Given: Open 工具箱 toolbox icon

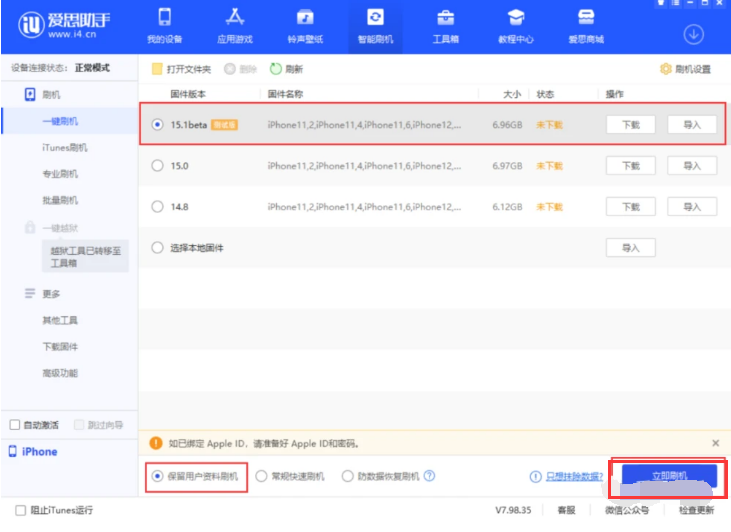Looking at the screenshot, I should point(445,18).
